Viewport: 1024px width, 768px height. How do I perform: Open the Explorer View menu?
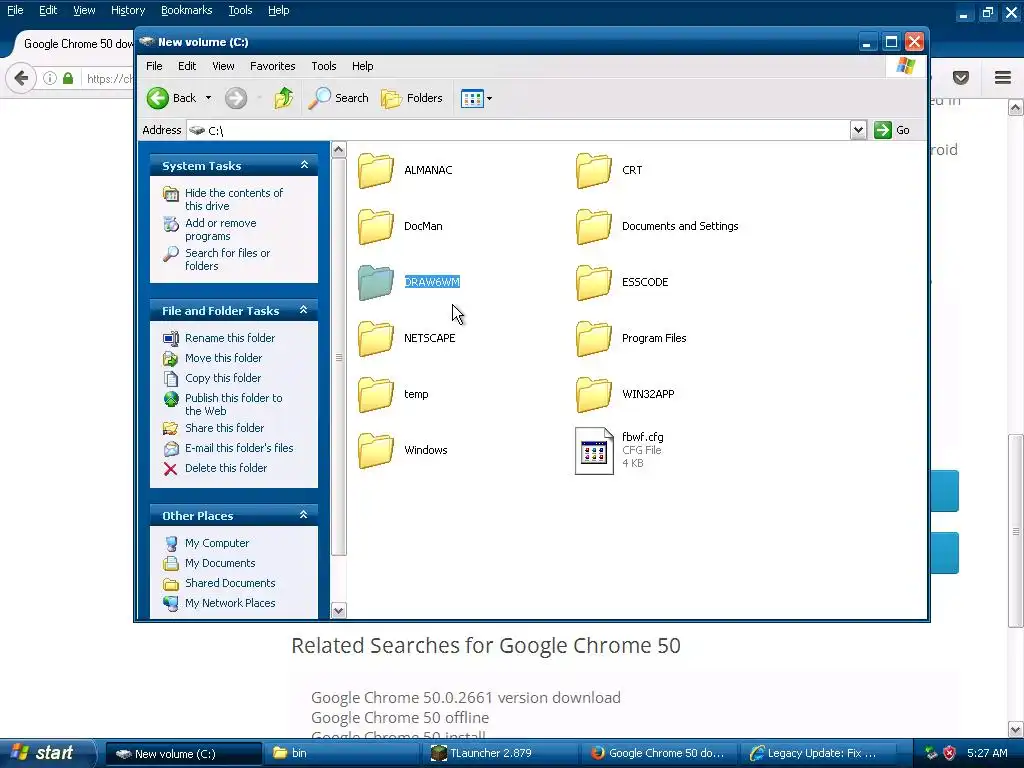[x=223, y=66]
